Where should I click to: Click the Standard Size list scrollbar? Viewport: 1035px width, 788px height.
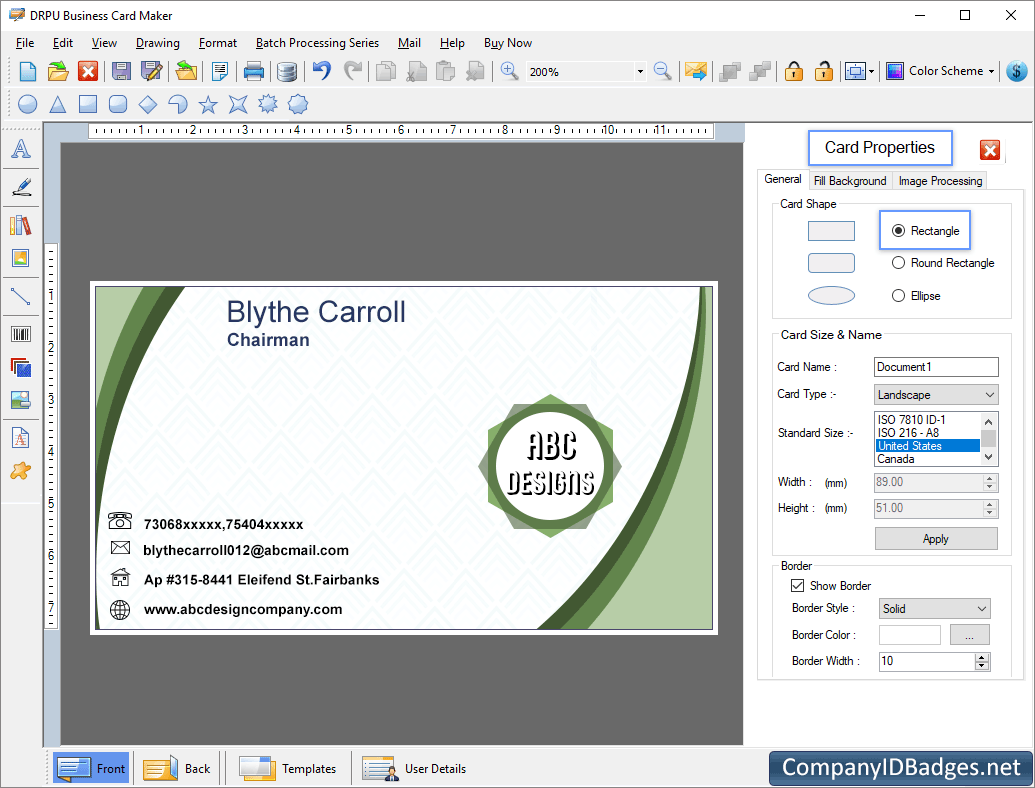click(x=988, y=439)
